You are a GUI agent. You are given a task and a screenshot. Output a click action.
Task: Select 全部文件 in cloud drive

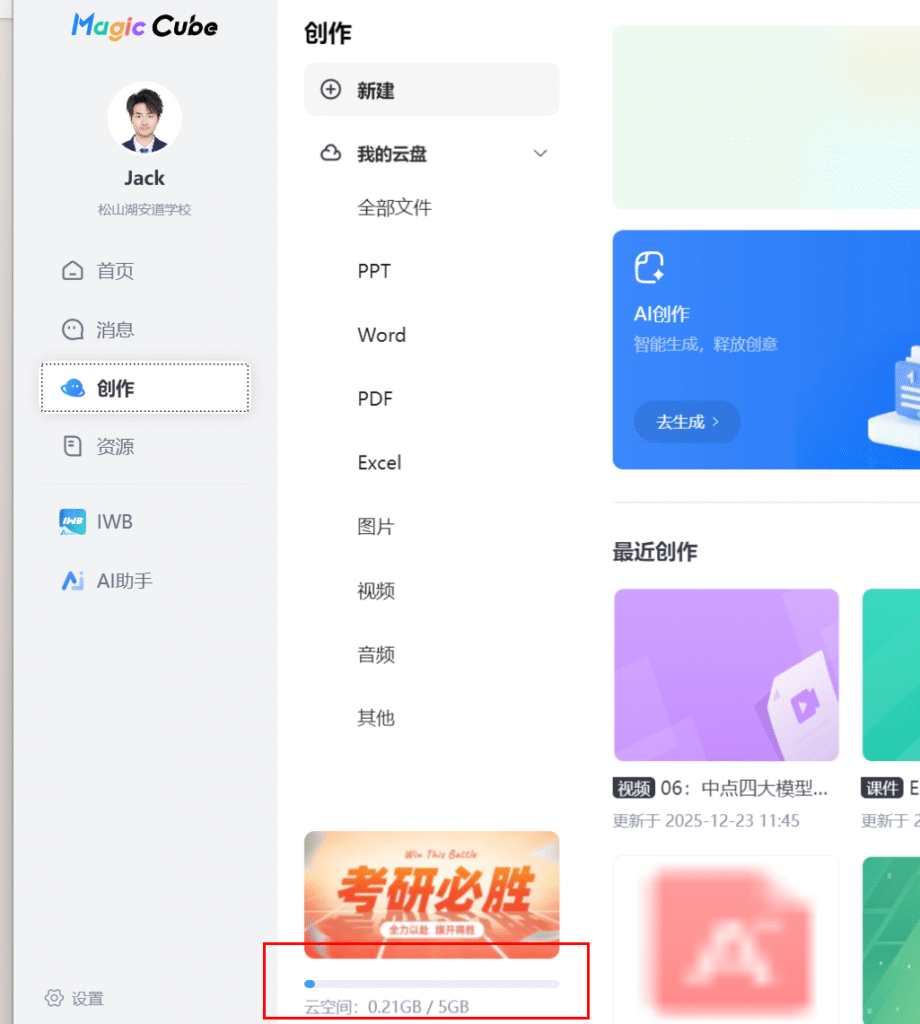(x=394, y=208)
